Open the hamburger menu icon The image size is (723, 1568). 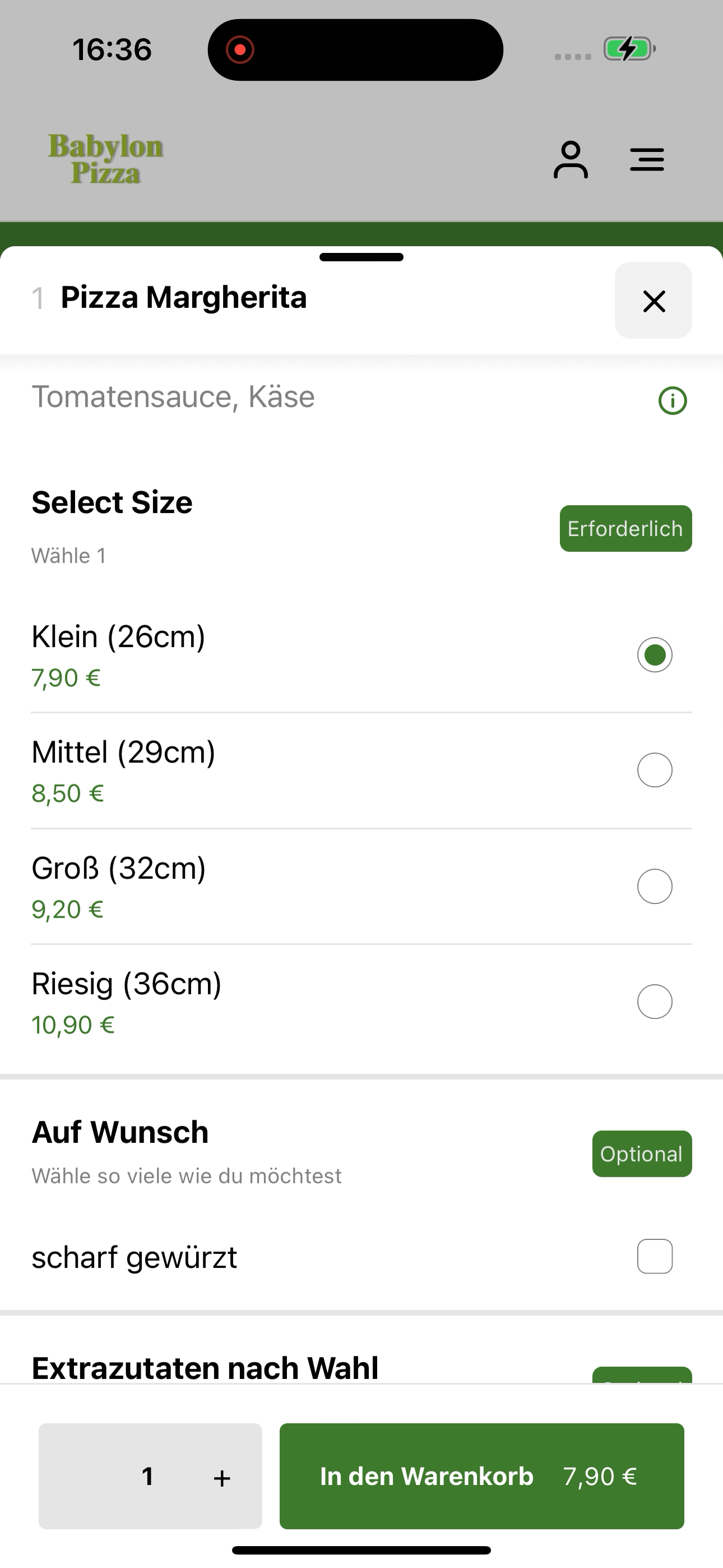pyautogui.click(x=646, y=159)
